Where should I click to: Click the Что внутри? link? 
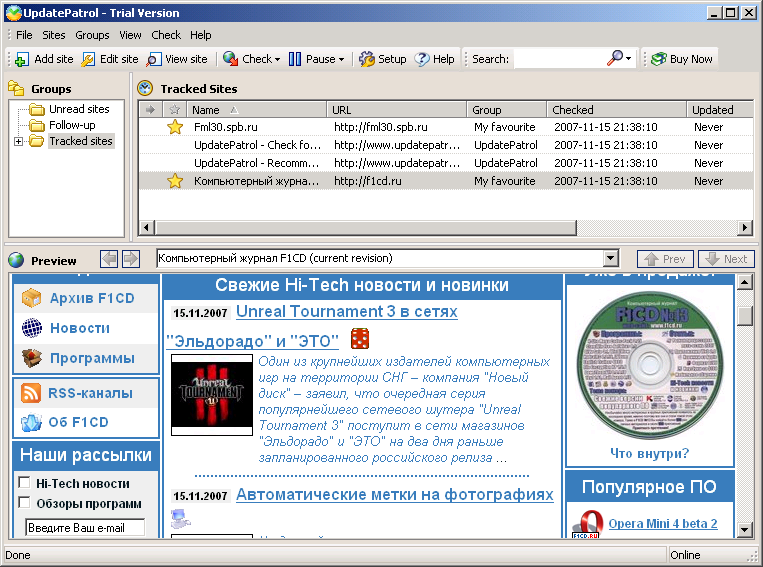coord(650,454)
